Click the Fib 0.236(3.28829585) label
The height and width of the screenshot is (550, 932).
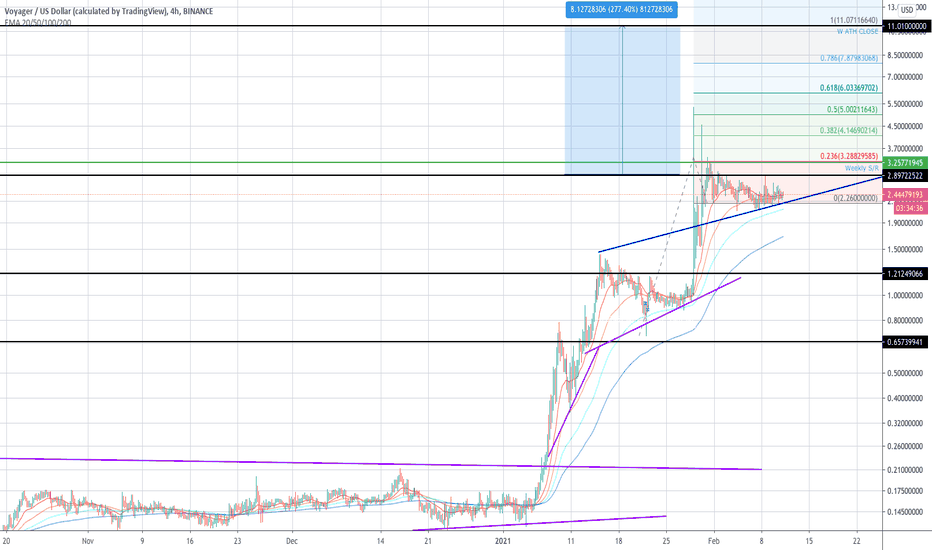click(849, 156)
